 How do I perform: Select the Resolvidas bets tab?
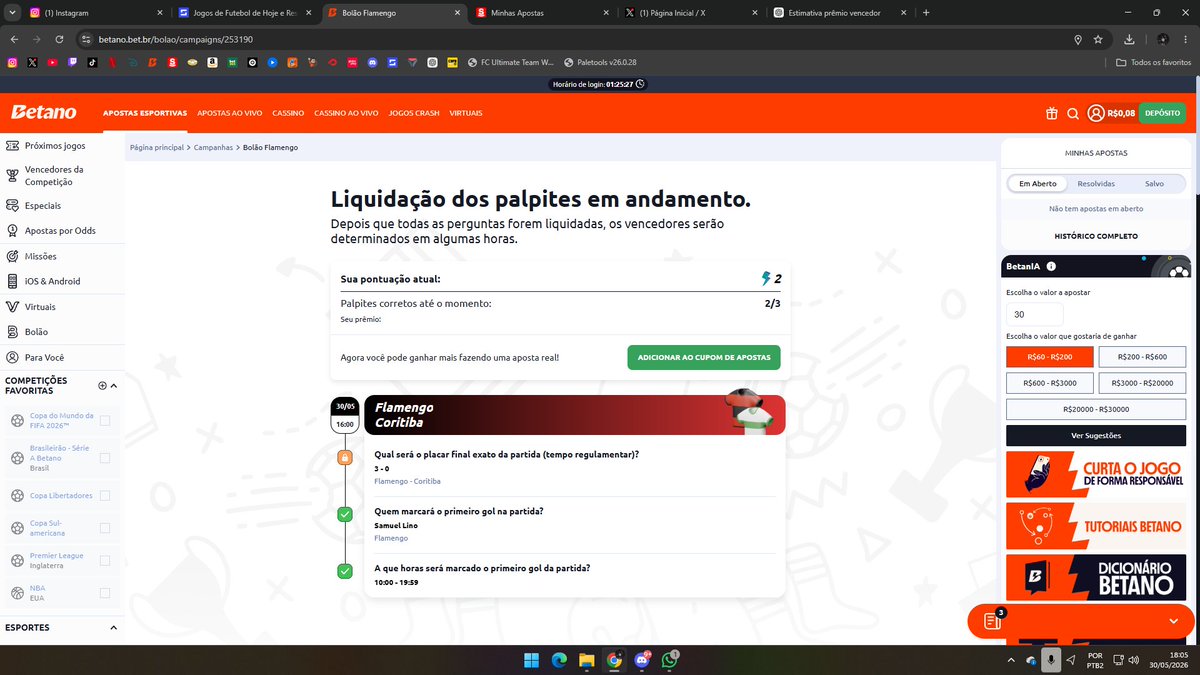(1096, 184)
